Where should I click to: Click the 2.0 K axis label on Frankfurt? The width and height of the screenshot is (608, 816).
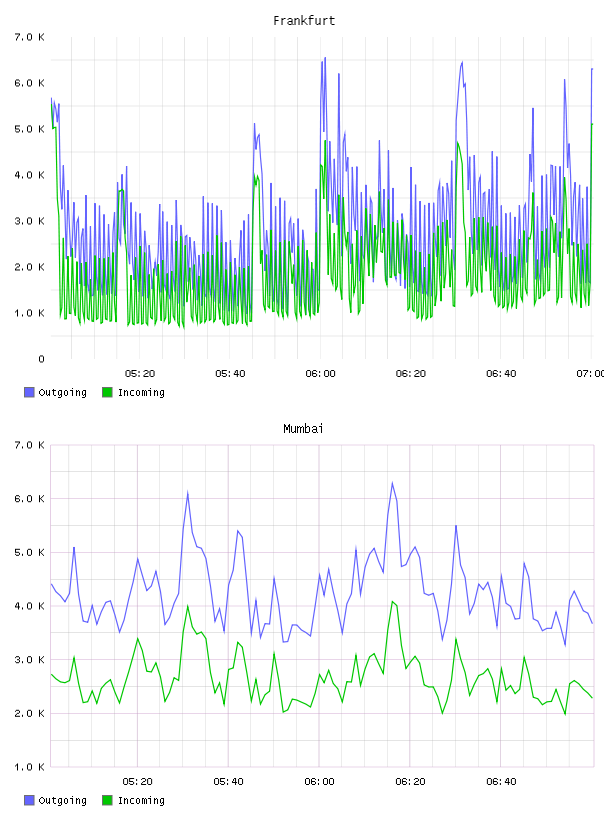coord(29,267)
